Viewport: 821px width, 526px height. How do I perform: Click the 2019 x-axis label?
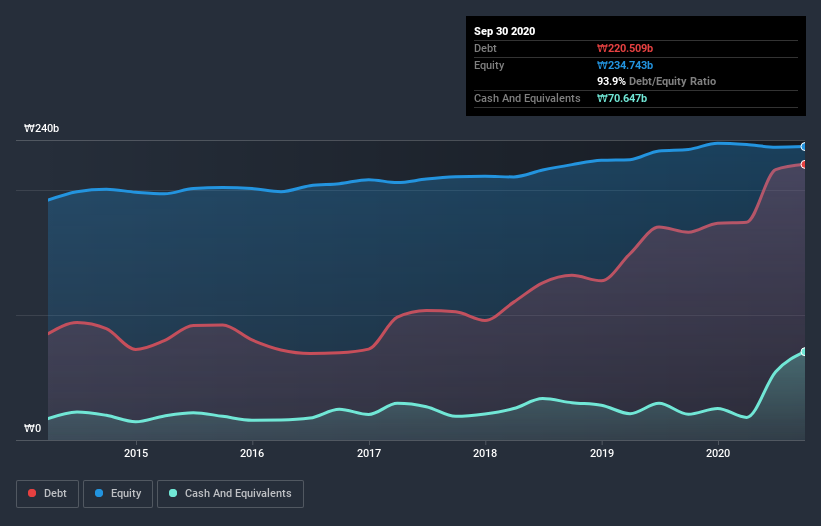tap(602, 453)
